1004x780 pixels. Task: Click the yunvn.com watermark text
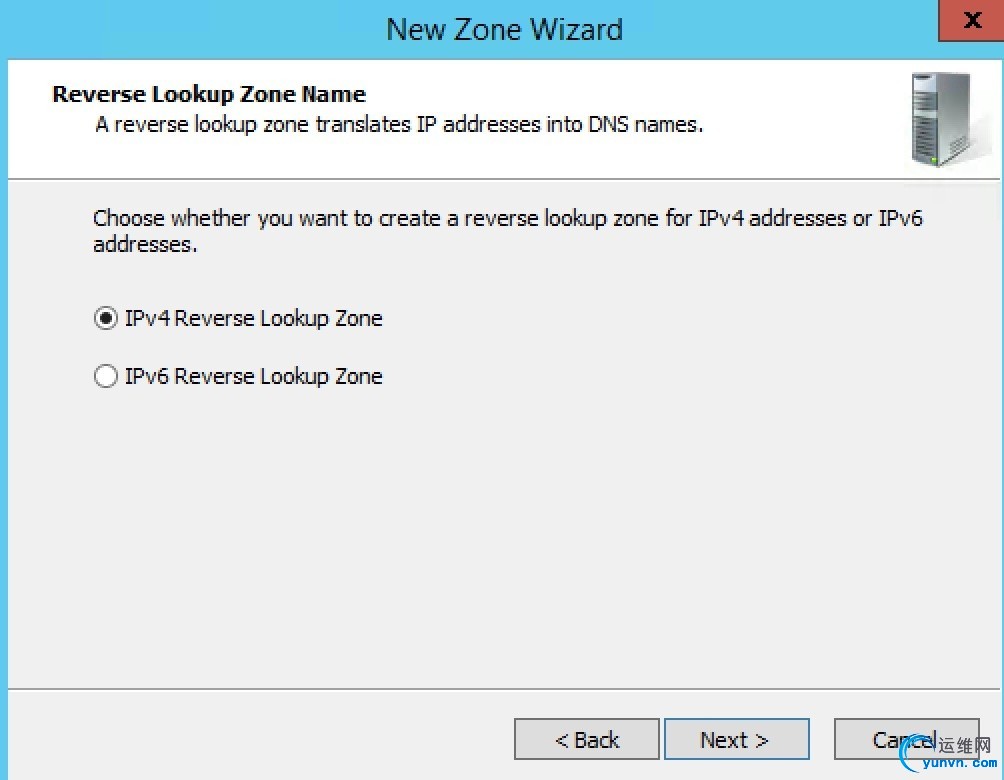coord(956,765)
